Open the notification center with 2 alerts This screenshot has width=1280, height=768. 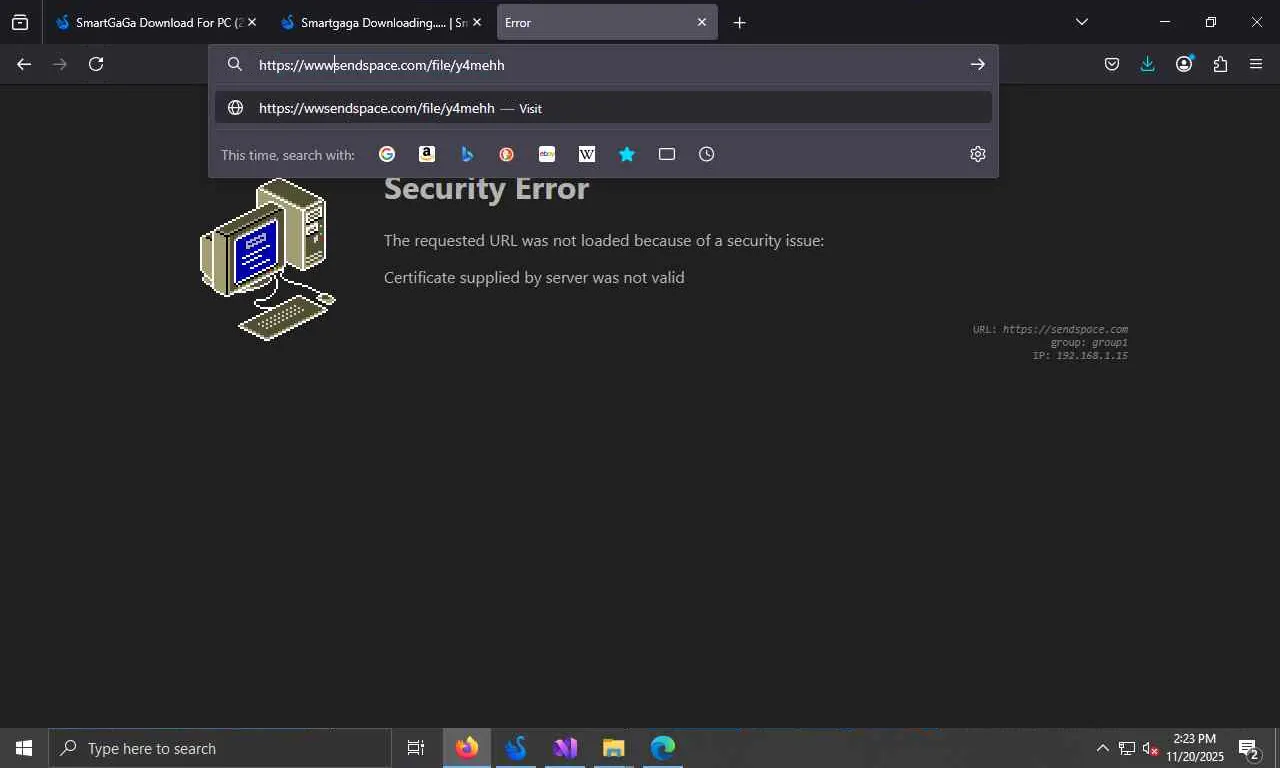1248,748
